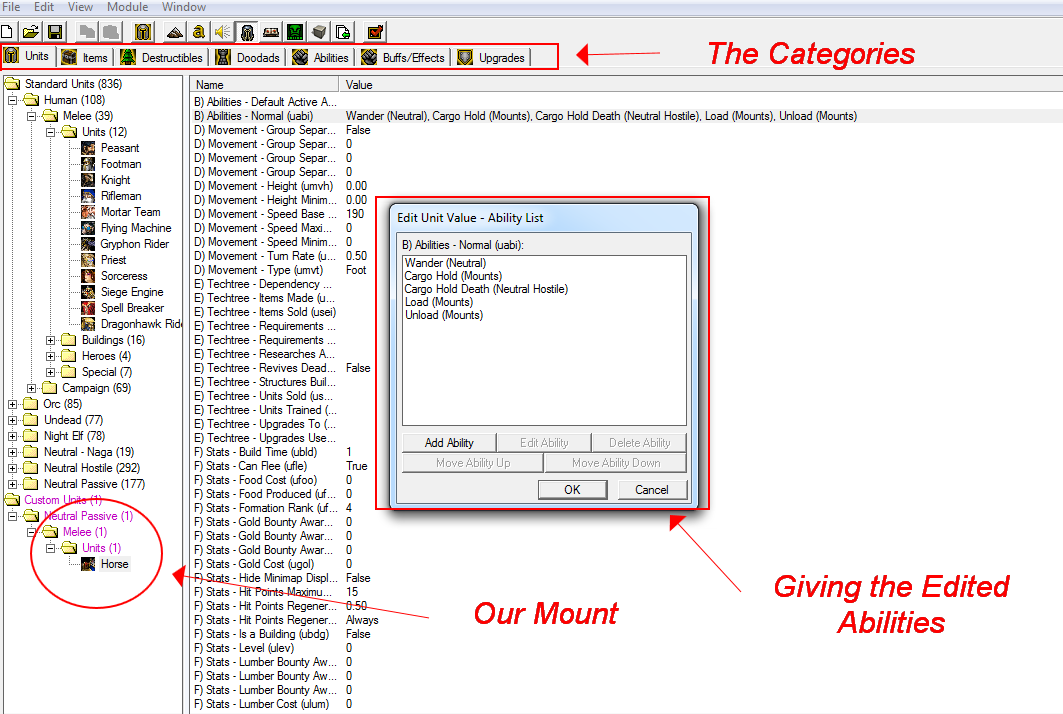
Task: Click the Open Map folder icon
Action: (31, 32)
